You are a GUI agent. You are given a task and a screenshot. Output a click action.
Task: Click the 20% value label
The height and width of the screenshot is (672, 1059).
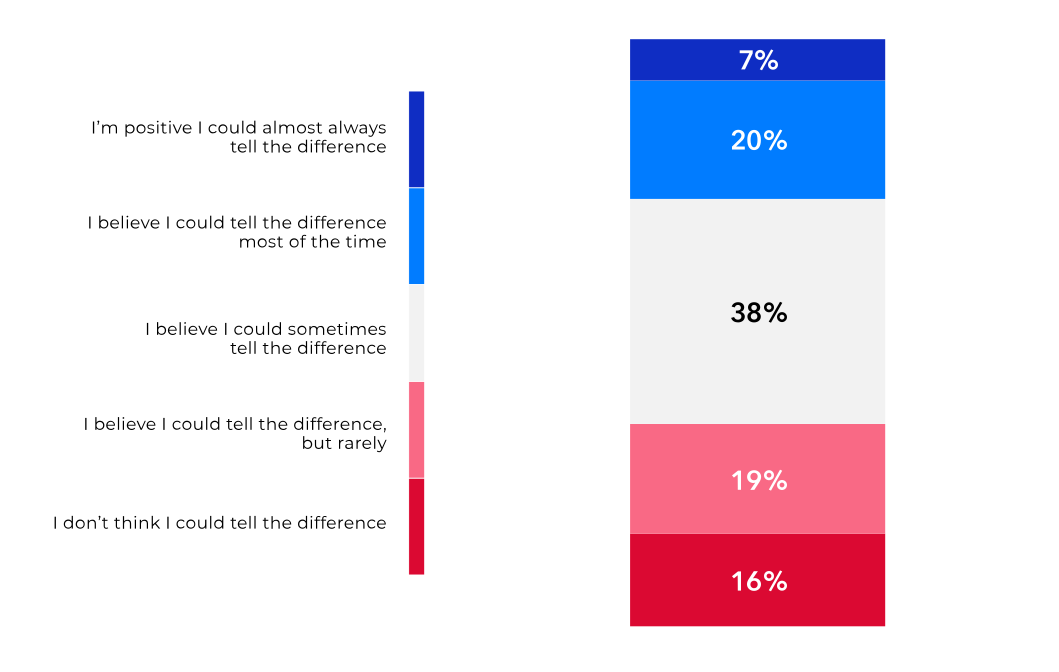click(758, 141)
